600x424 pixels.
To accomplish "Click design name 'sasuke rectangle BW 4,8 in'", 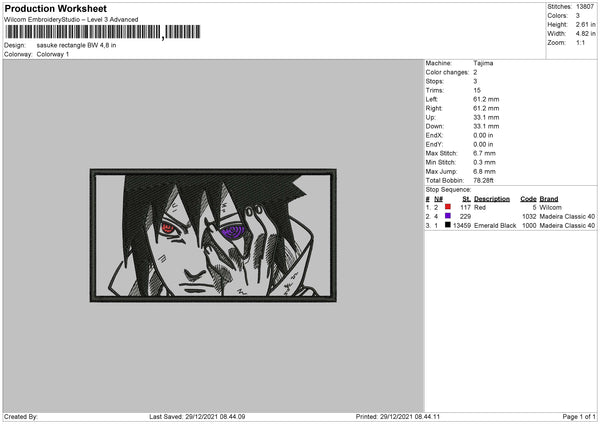I will (77, 45).
